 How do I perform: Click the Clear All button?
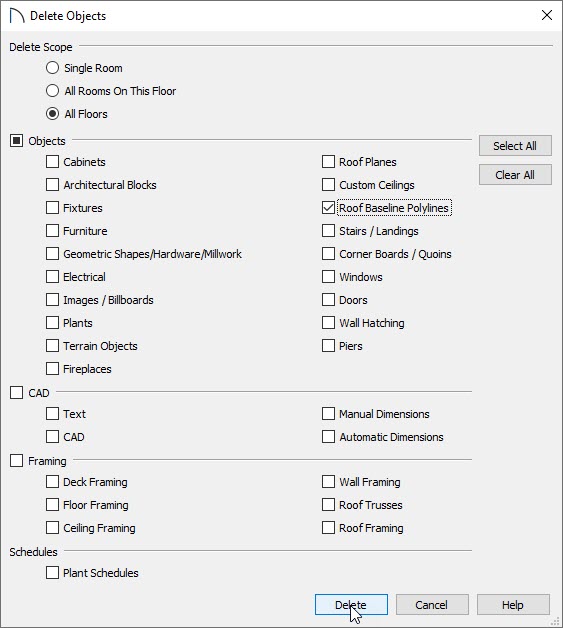click(x=515, y=175)
